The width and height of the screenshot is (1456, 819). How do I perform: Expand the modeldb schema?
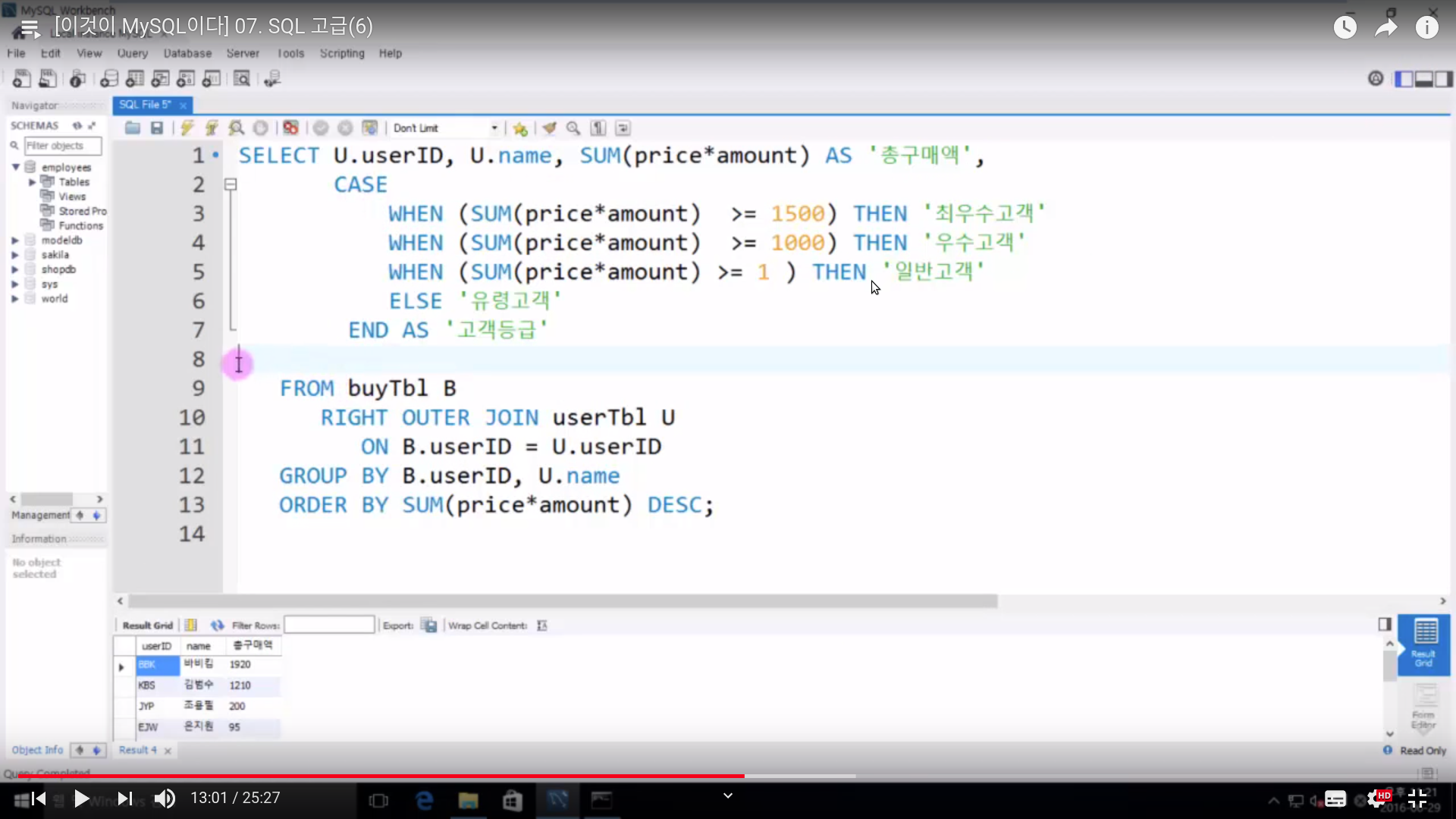[x=14, y=240]
